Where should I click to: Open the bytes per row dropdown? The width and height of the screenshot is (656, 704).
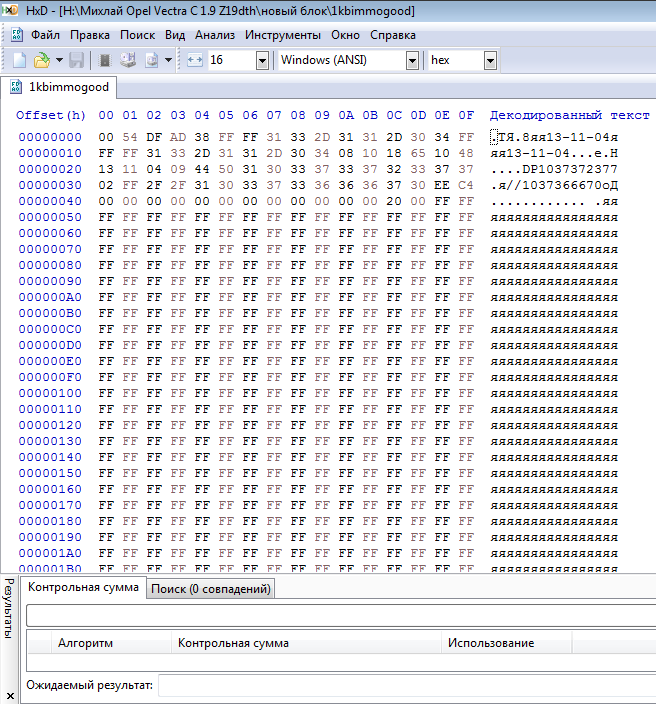click(x=262, y=60)
